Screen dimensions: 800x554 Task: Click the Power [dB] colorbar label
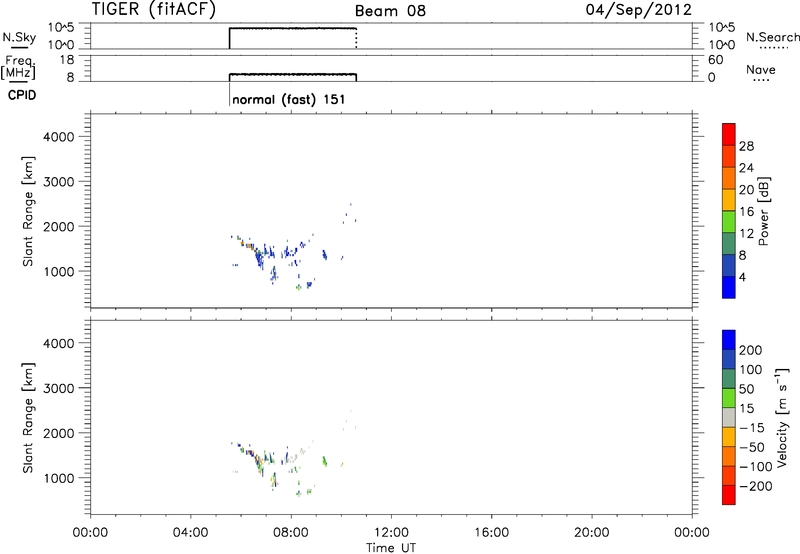tap(763, 211)
